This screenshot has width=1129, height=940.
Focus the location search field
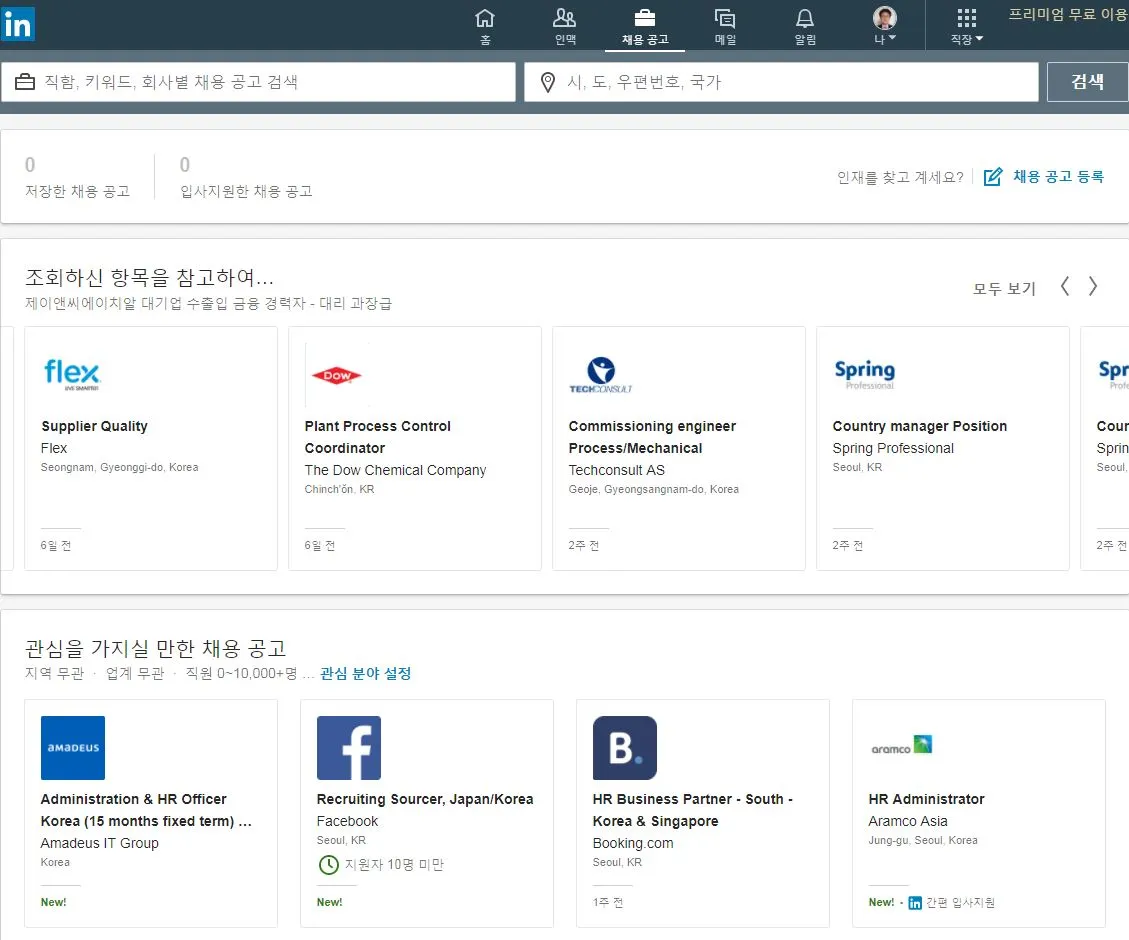[781, 82]
